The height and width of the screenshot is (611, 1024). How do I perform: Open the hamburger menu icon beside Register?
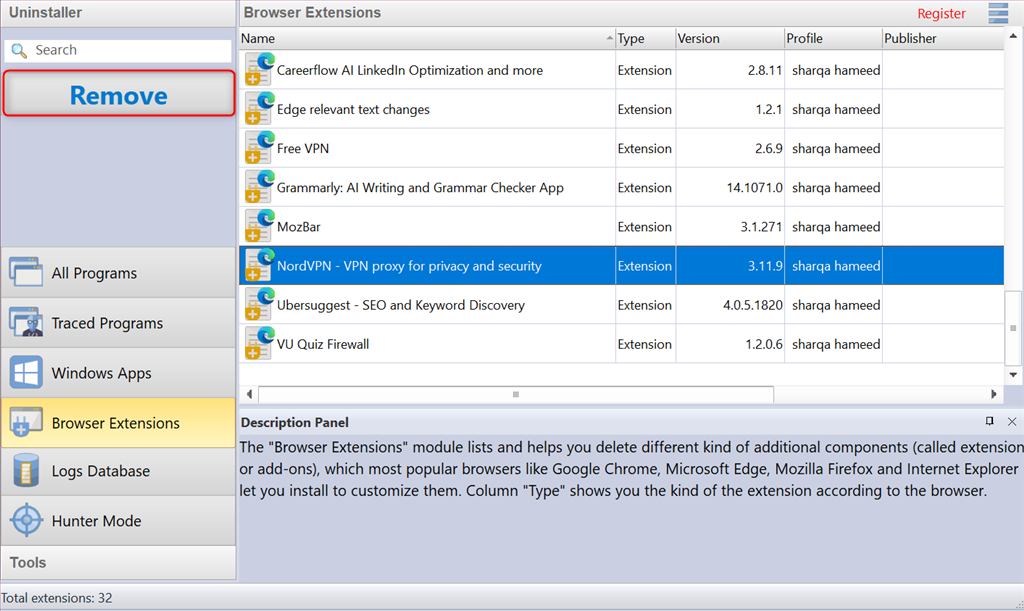[x=998, y=13]
